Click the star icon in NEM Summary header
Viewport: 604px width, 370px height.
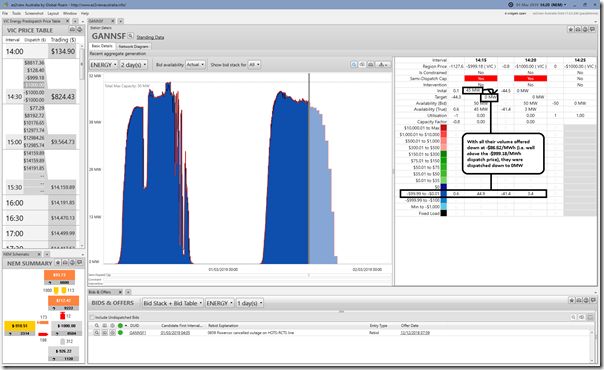pos(58,263)
